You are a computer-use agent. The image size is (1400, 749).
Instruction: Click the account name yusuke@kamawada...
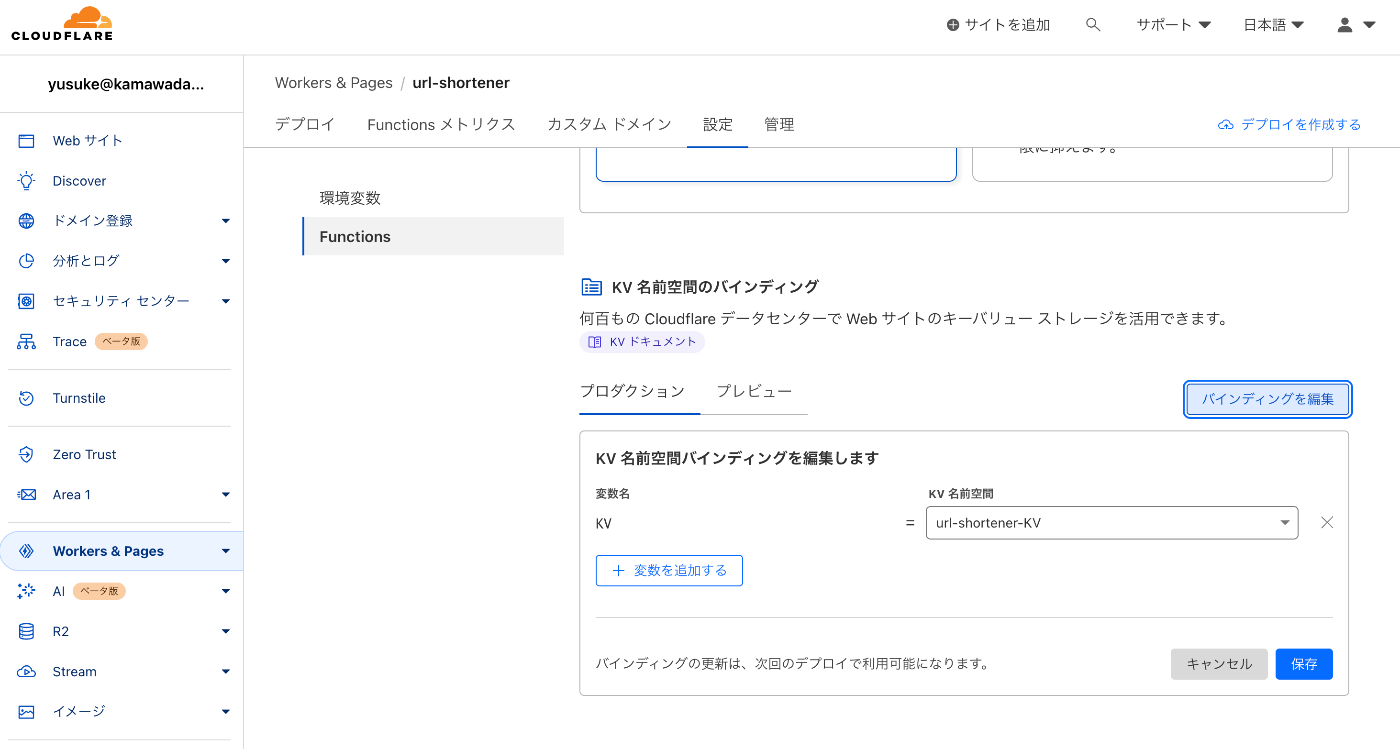[126, 85]
